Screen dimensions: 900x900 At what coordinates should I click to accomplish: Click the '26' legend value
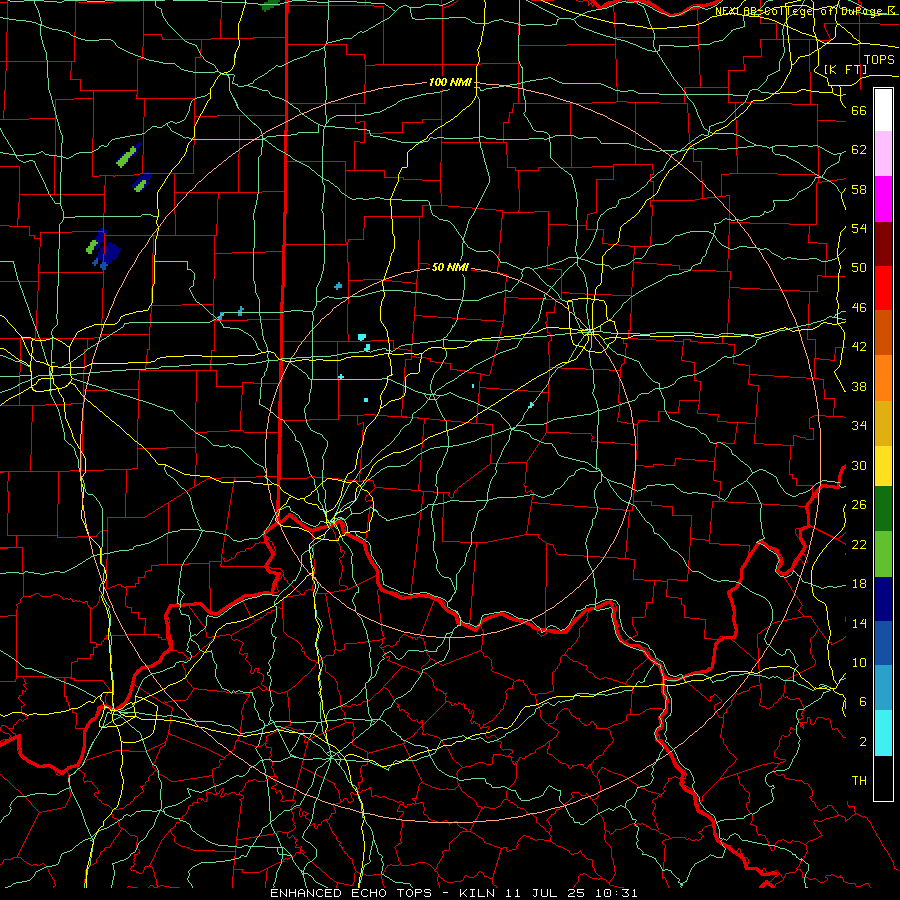tap(859, 505)
